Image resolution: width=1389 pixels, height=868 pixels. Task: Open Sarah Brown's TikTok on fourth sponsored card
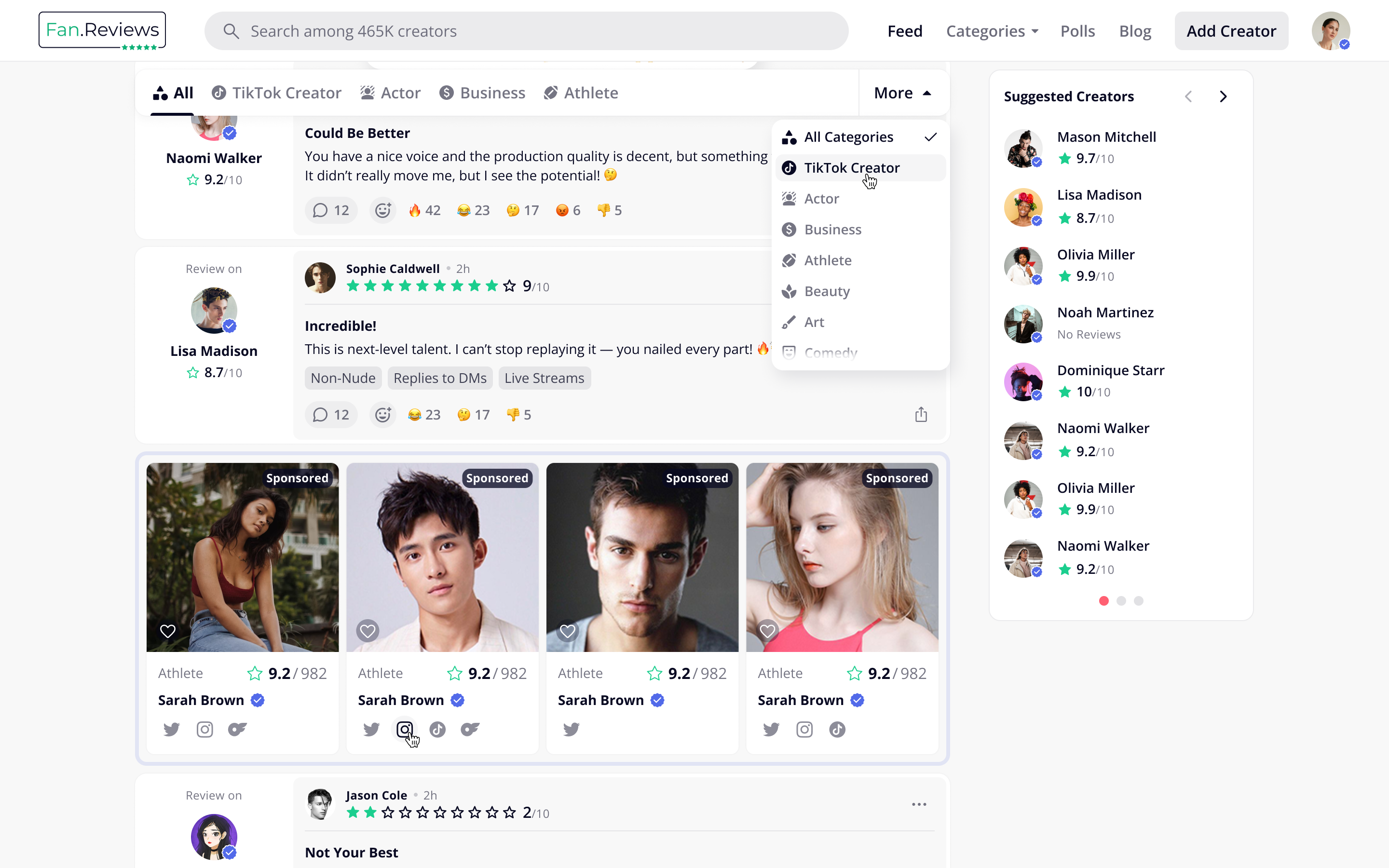[x=837, y=729]
